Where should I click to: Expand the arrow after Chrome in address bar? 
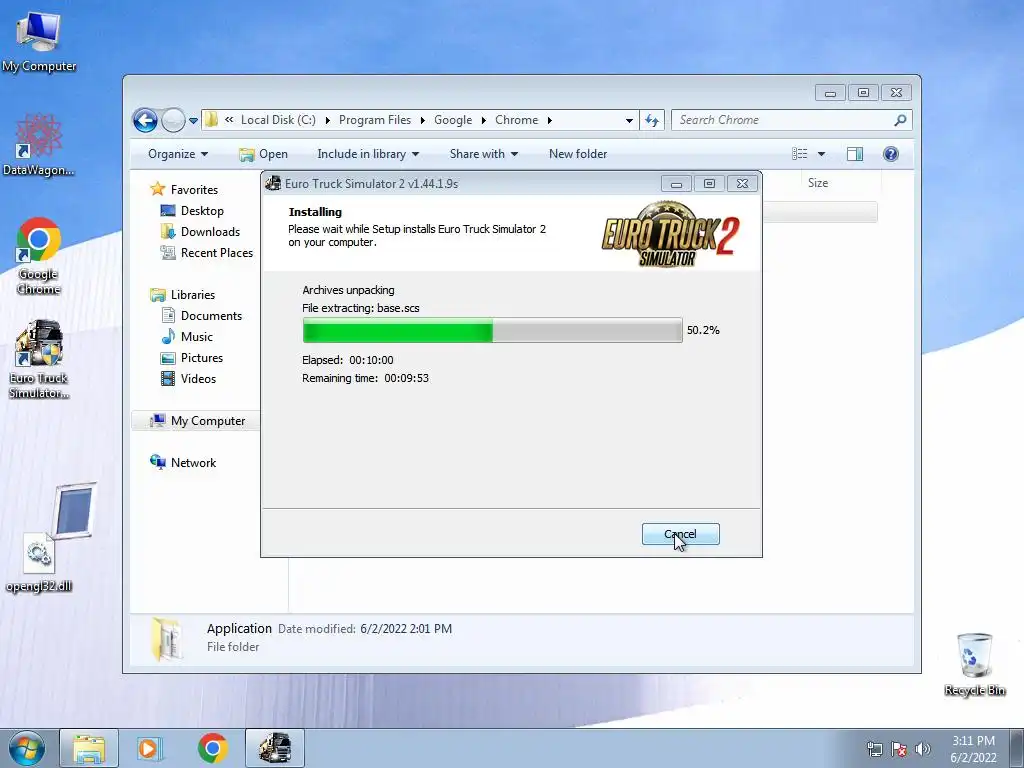[x=550, y=120]
